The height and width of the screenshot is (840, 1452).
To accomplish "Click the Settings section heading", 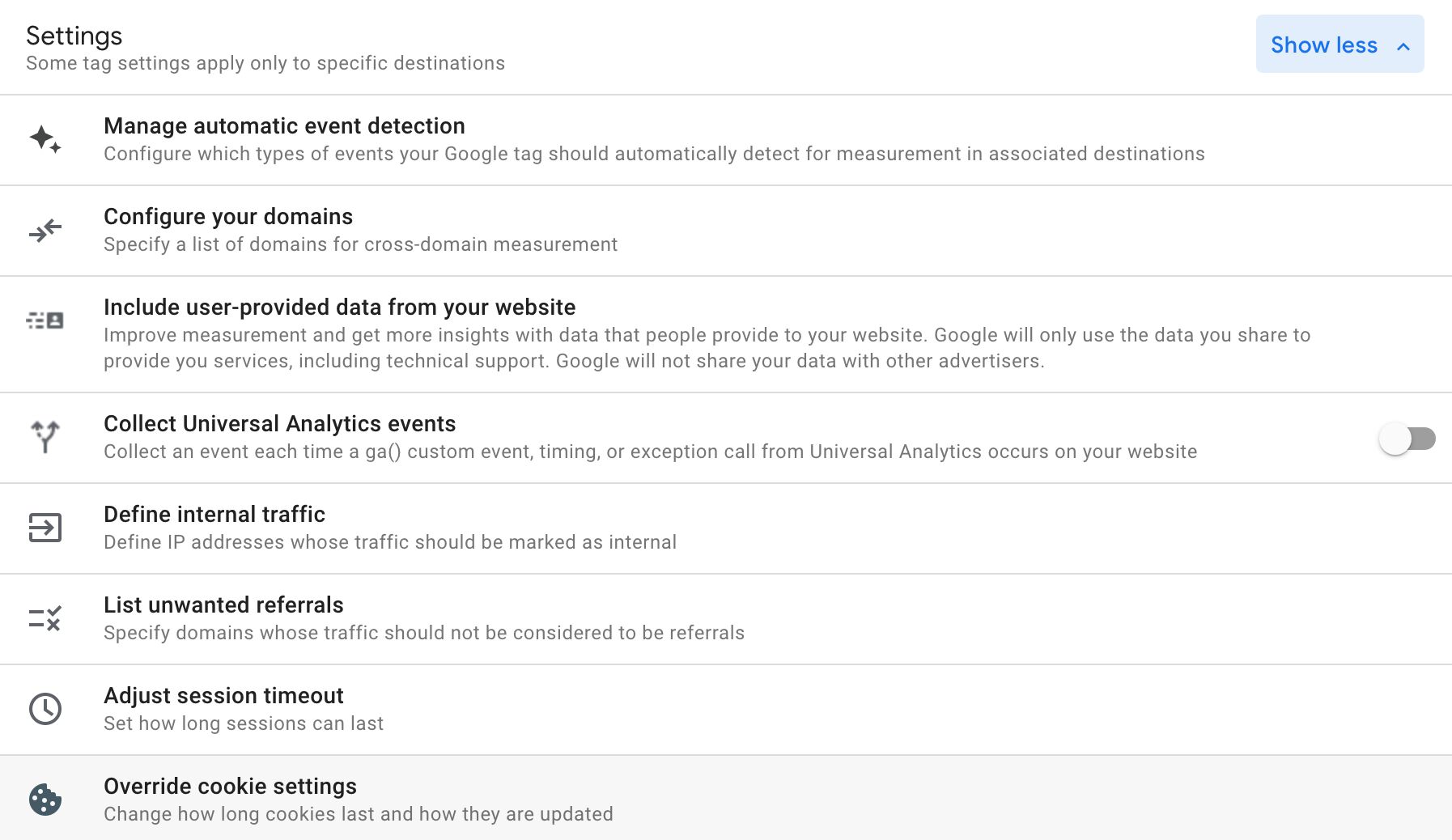I will click(x=74, y=36).
